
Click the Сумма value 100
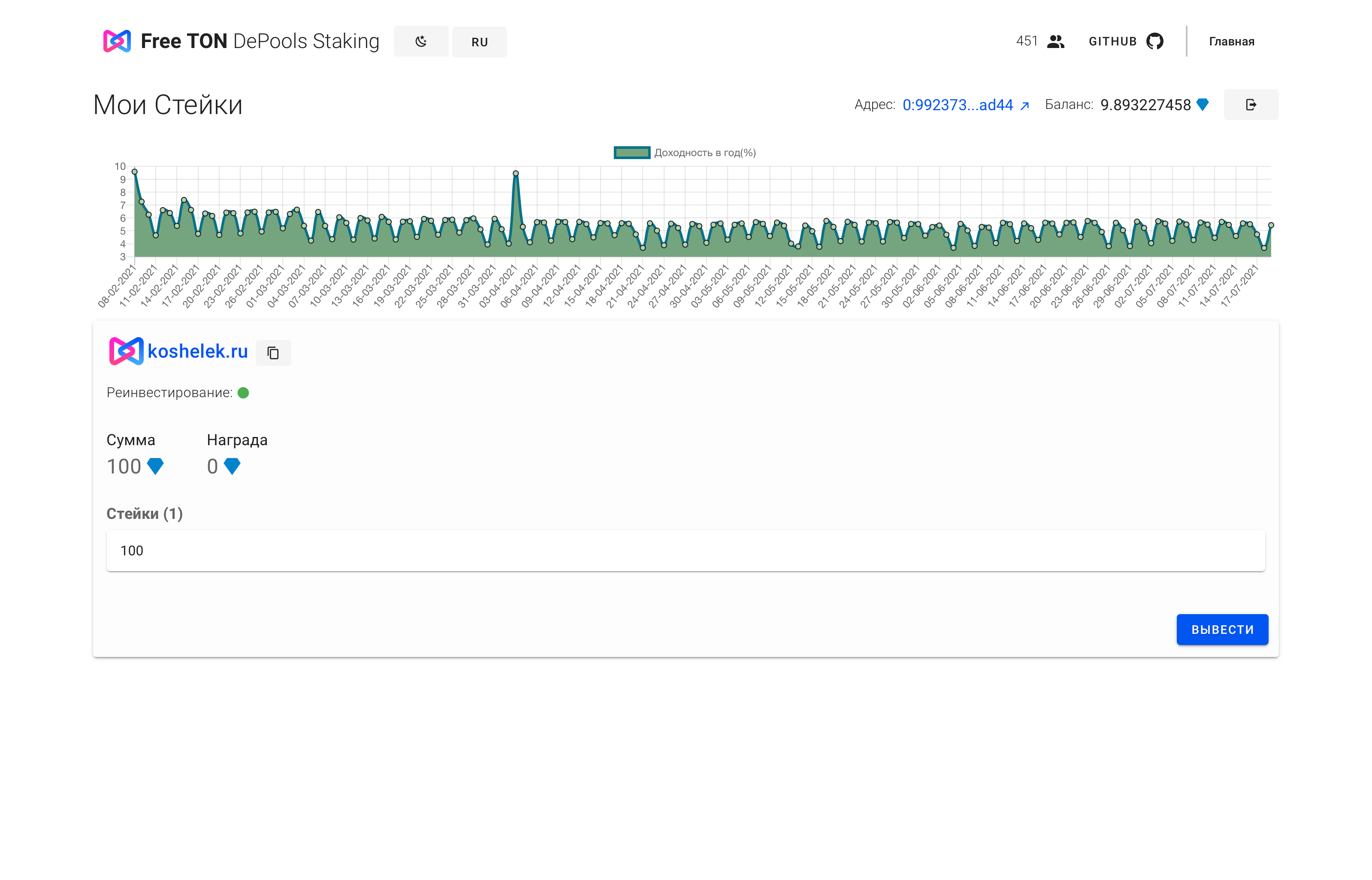[124, 466]
